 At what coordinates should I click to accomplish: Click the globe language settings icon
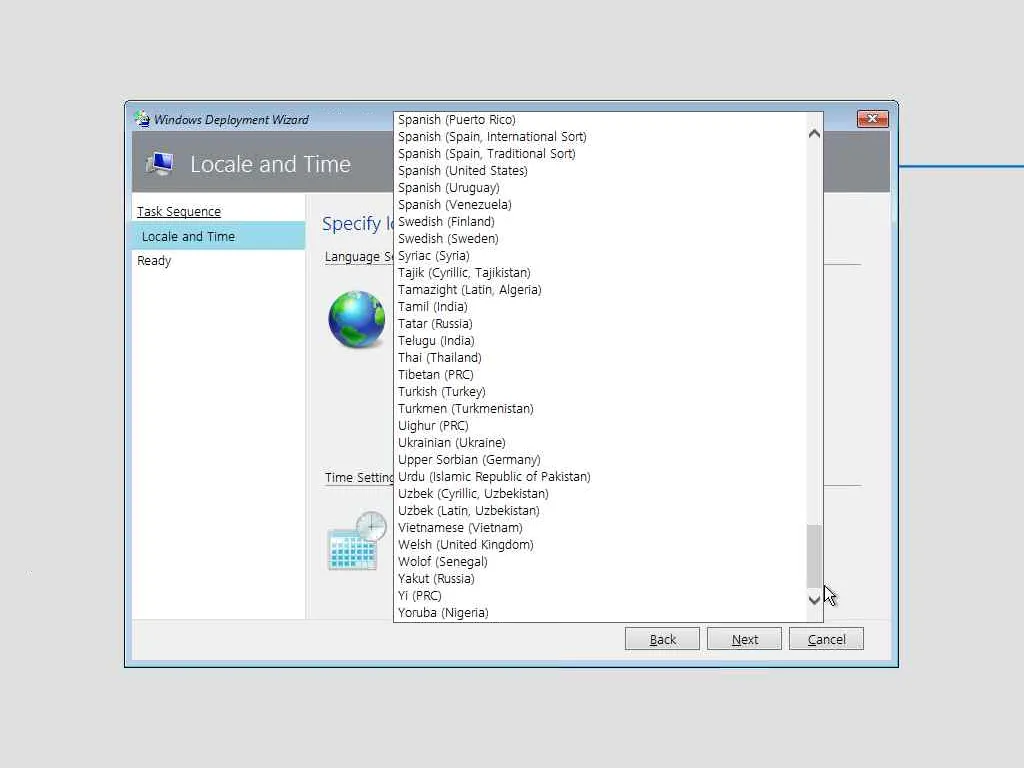pos(357,319)
